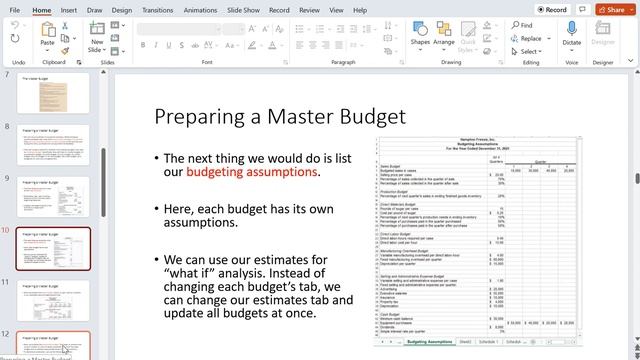Click the Cut scissors icon
Screen dimensions: 640x360
[65, 26]
